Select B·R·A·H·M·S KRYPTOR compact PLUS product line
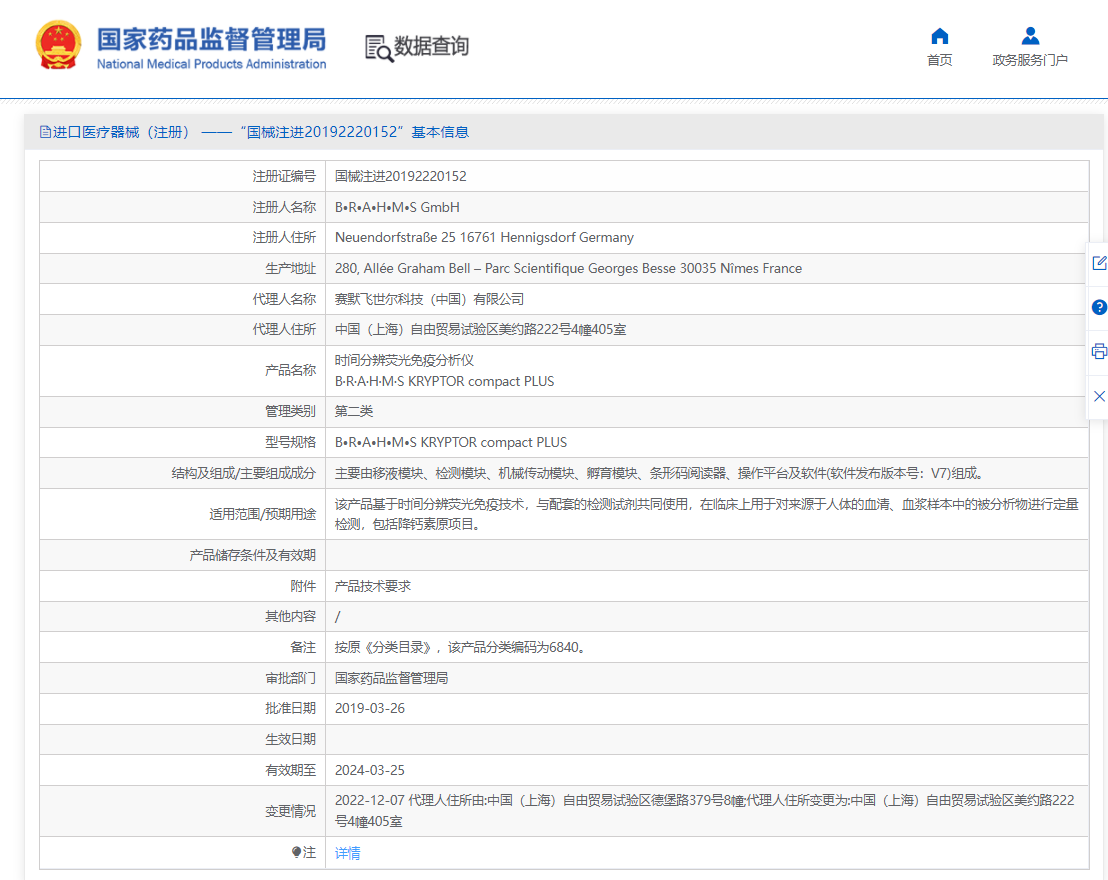The height and width of the screenshot is (880, 1108). point(444,382)
